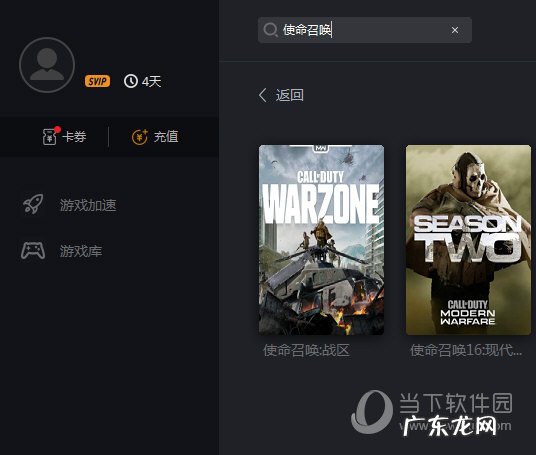
Task: Click the back chevron arrow
Action: 263,95
